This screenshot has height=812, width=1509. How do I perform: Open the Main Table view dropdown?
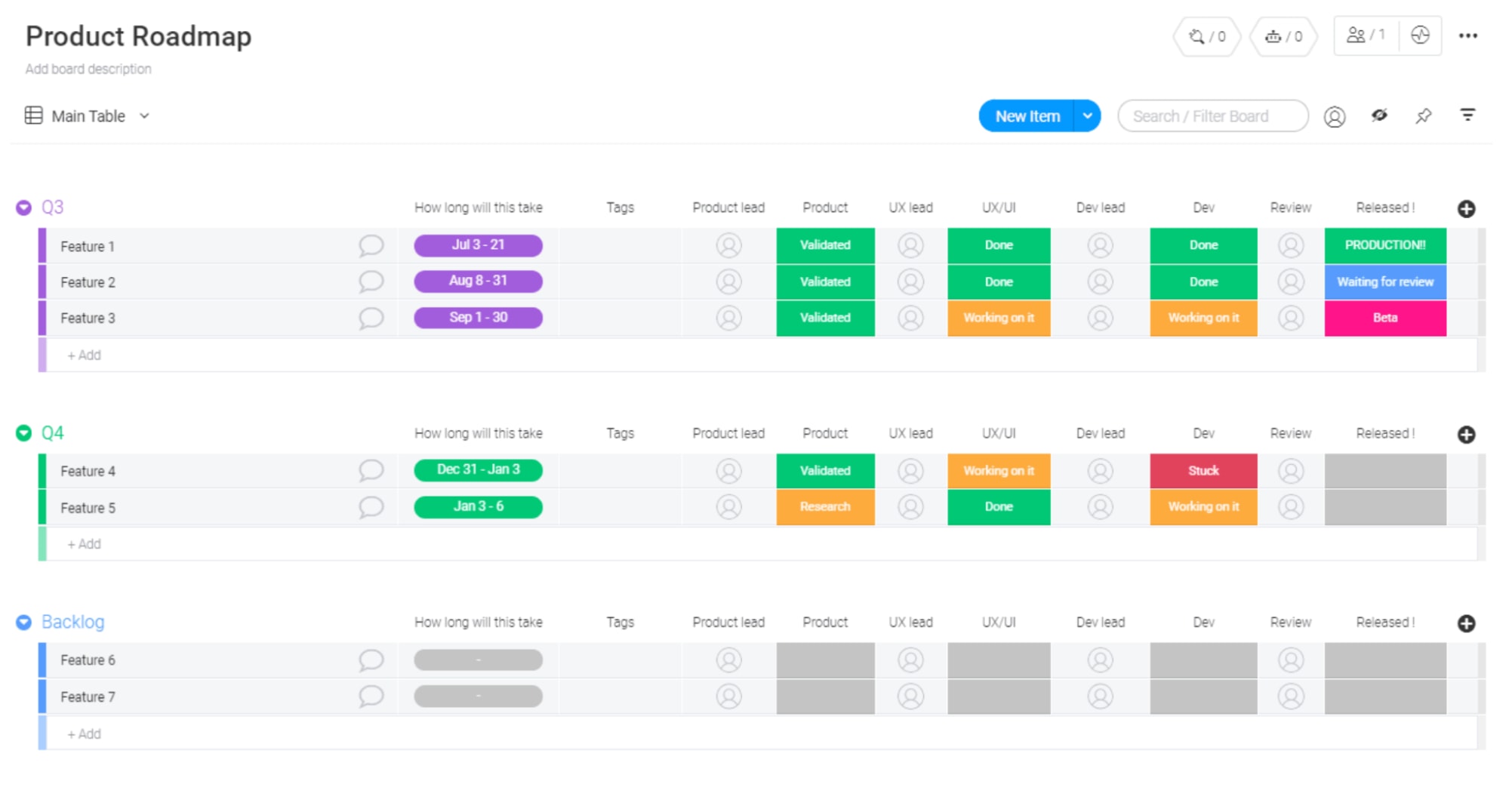tap(145, 115)
